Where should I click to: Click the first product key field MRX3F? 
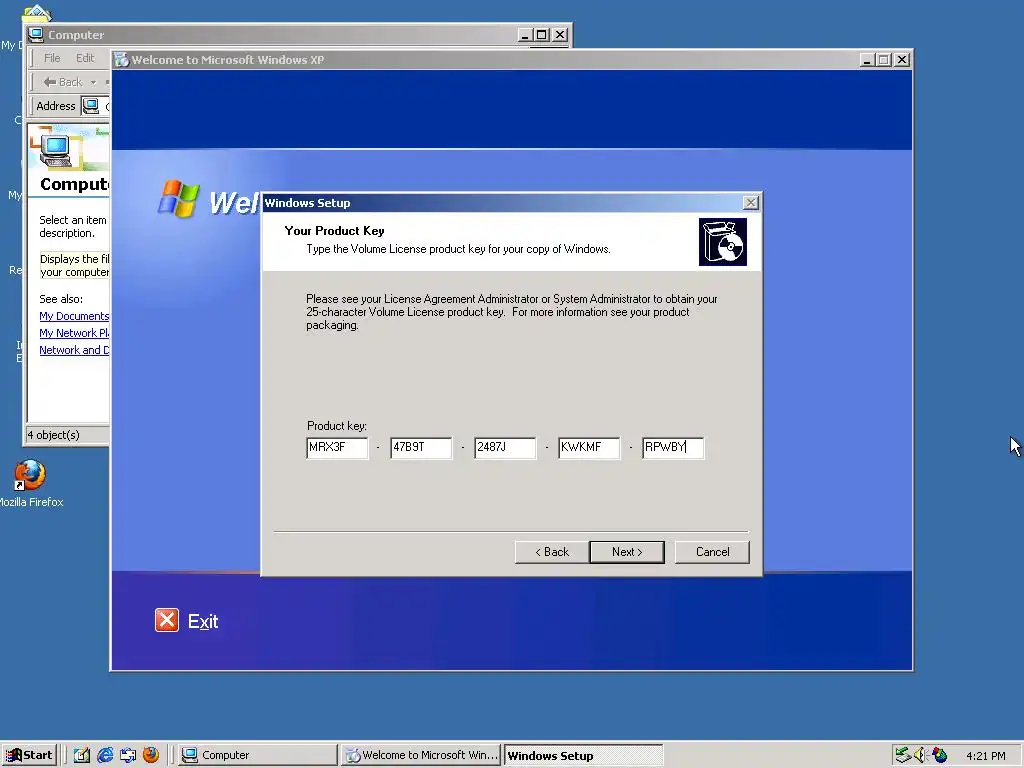click(x=337, y=447)
